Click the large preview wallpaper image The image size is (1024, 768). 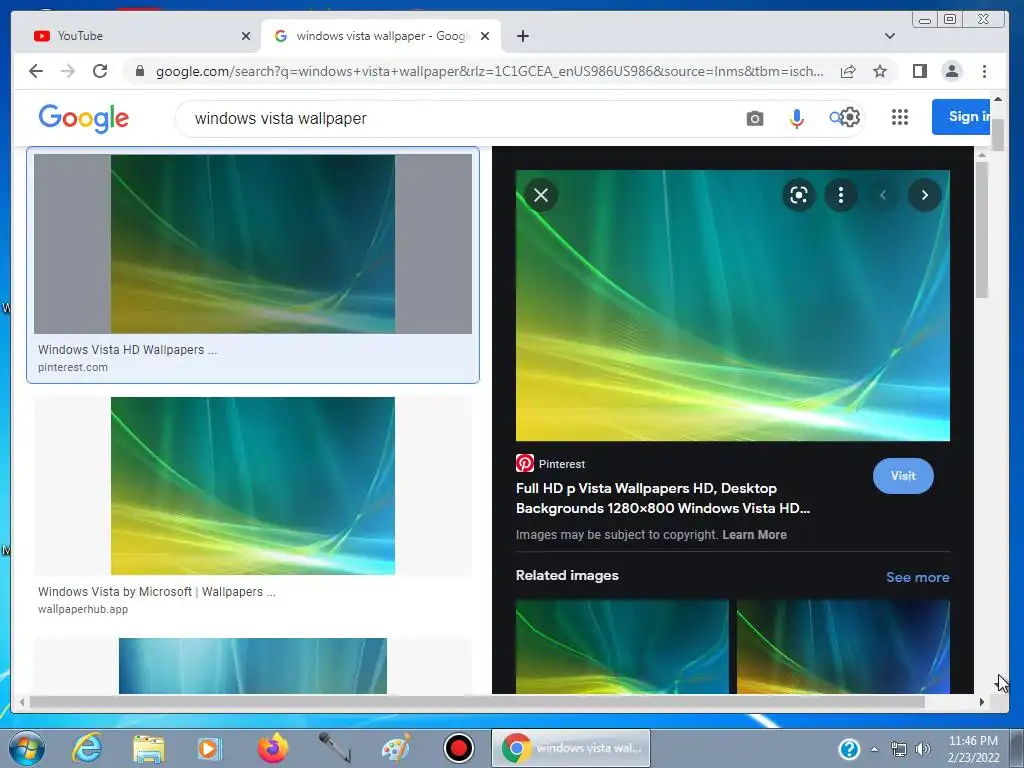(733, 306)
